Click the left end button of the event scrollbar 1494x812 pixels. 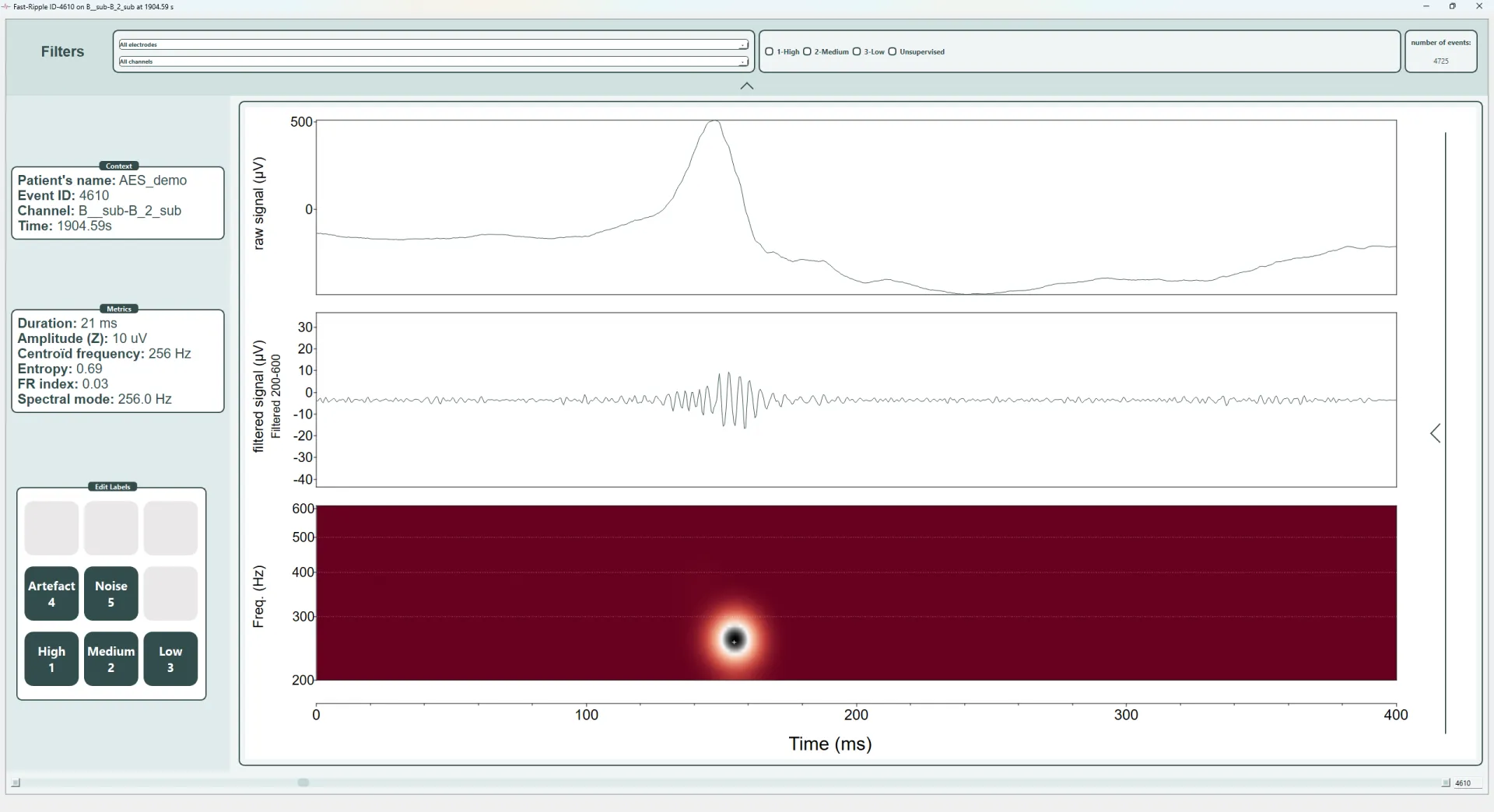pos(16,783)
